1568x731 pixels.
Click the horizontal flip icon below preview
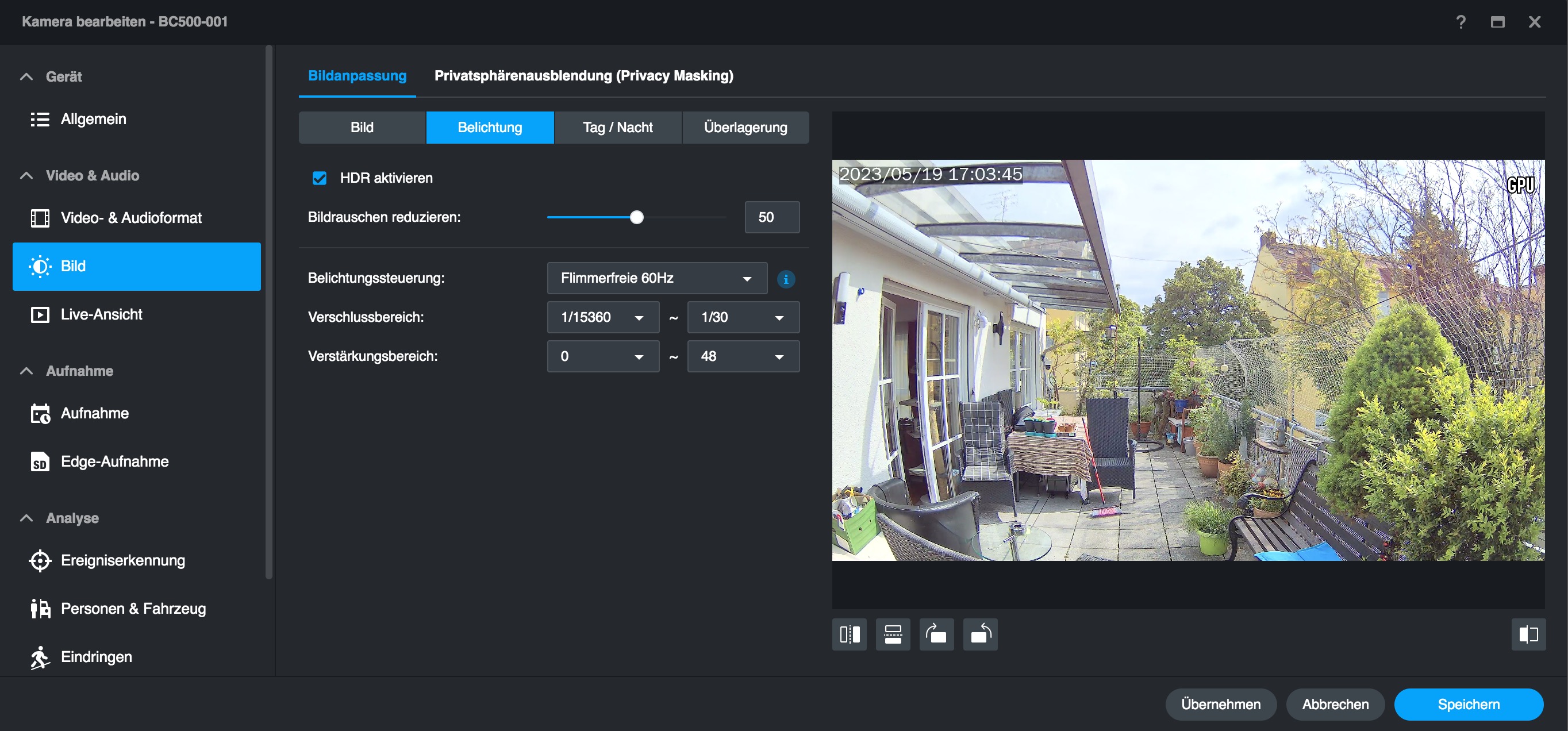tap(849, 634)
